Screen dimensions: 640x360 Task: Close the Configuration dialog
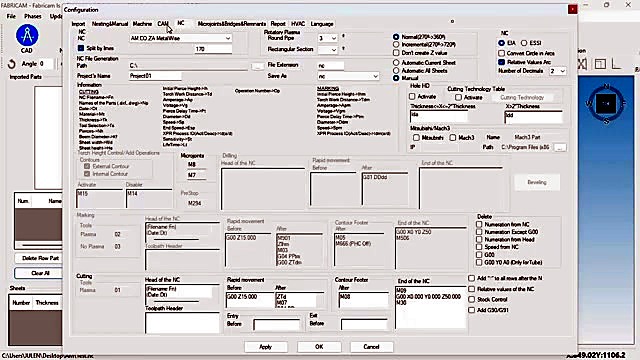pyautogui.click(x=573, y=9)
